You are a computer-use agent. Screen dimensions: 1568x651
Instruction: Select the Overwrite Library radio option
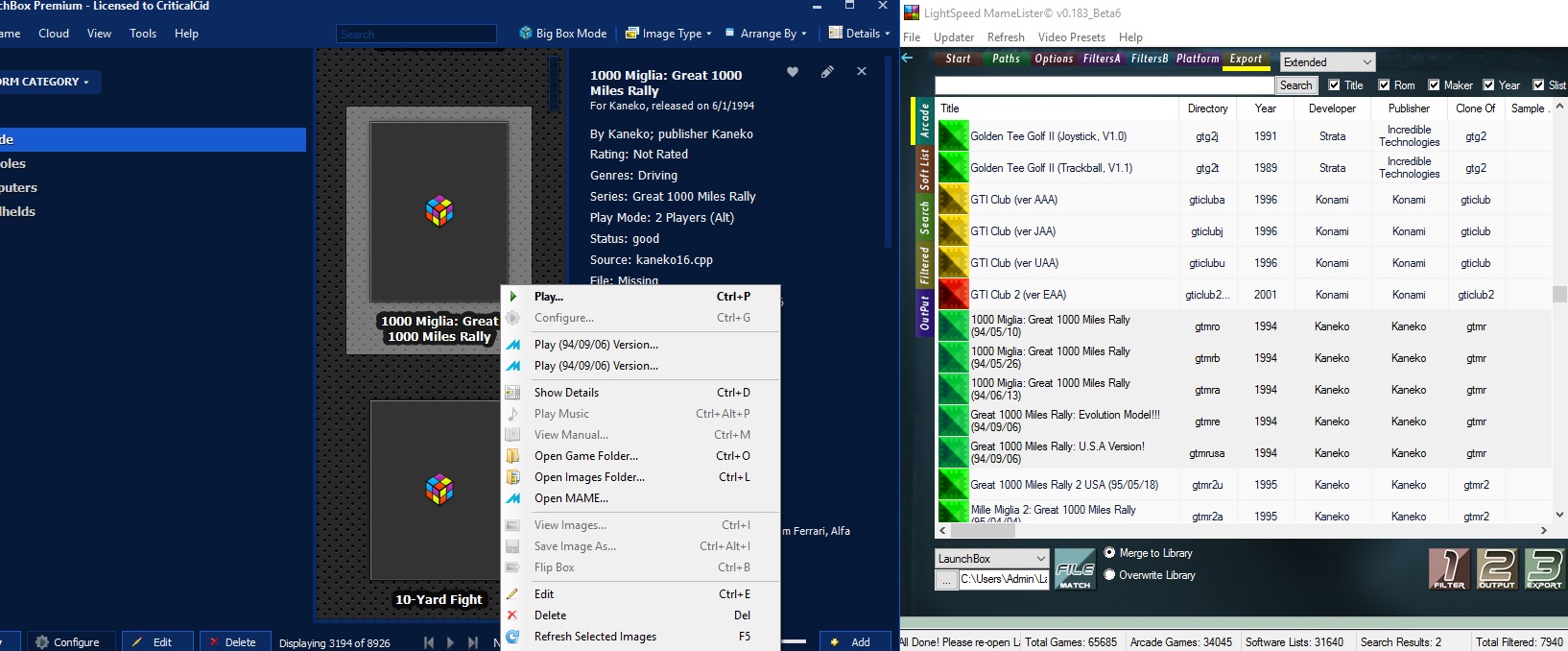click(x=1109, y=575)
